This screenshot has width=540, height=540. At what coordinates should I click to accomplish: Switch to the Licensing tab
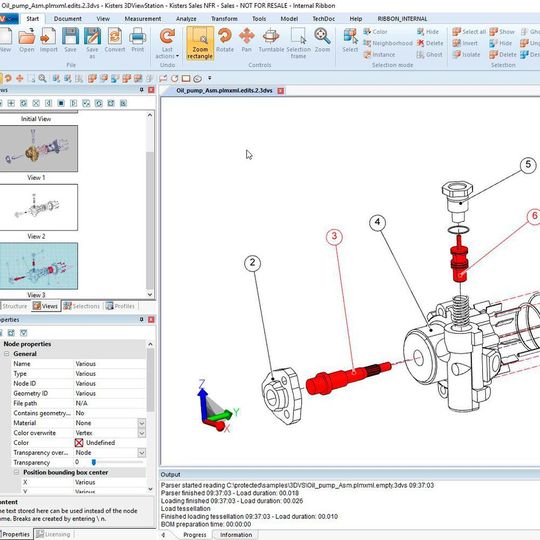coord(53,534)
